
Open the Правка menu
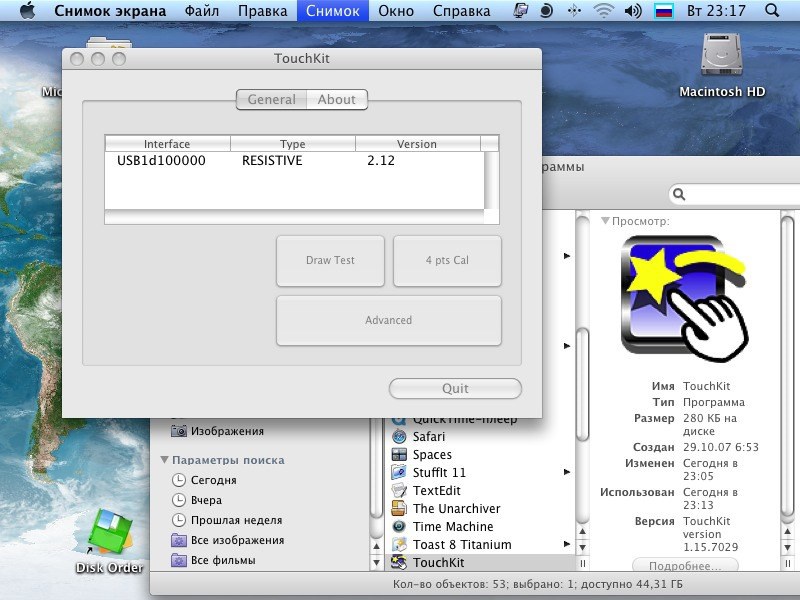262,11
